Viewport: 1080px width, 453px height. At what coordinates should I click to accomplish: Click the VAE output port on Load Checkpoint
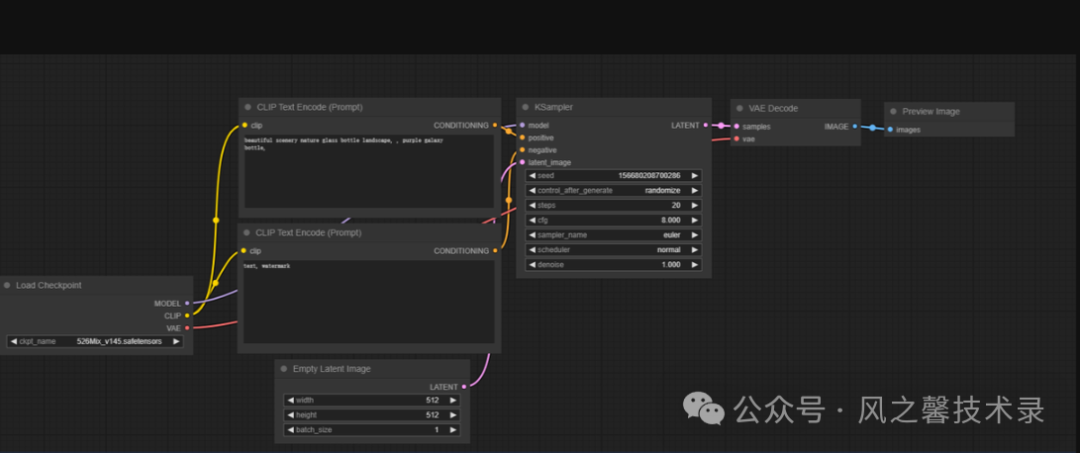(187, 327)
